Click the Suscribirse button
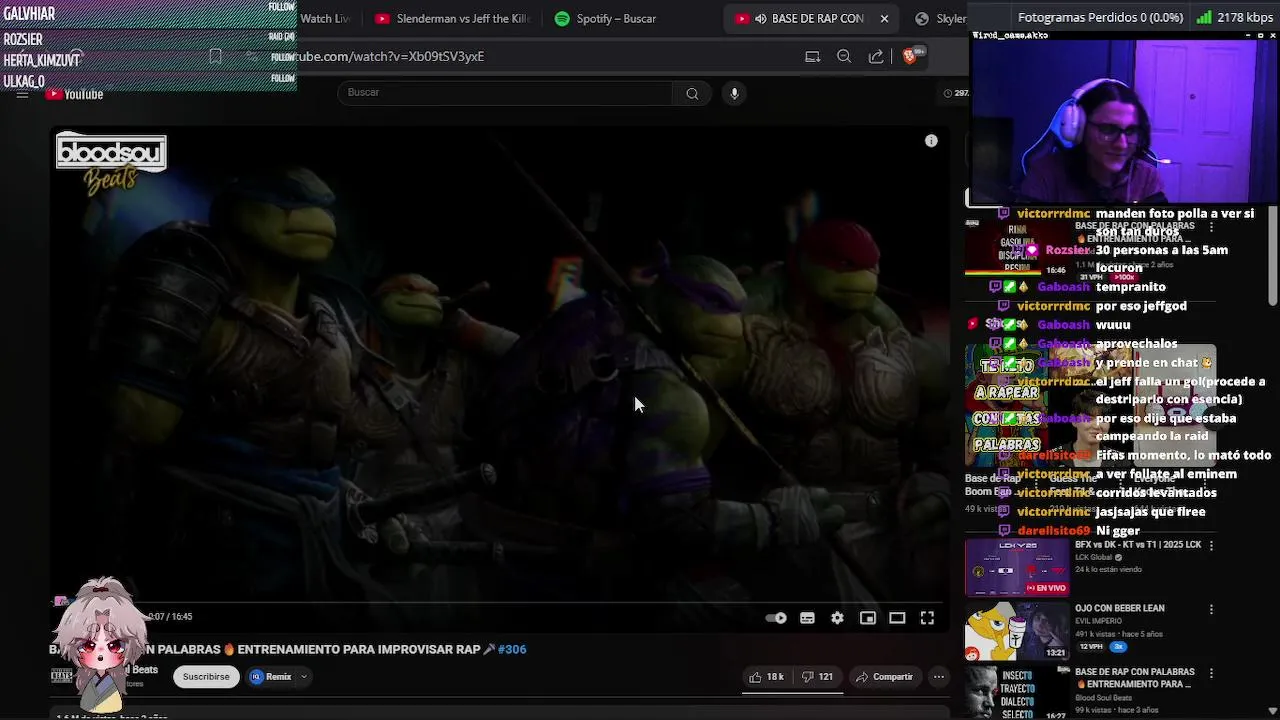The width and height of the screenshot is (1280, 720). (206, 677)
